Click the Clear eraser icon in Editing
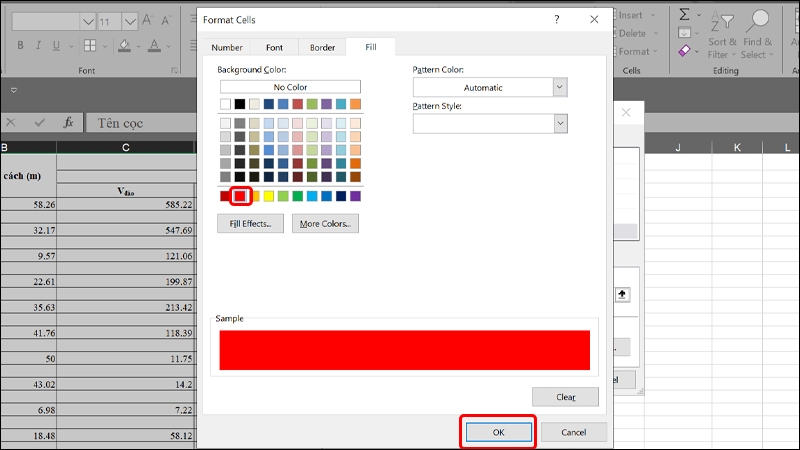Screen dimensions: 800x450 684,51
